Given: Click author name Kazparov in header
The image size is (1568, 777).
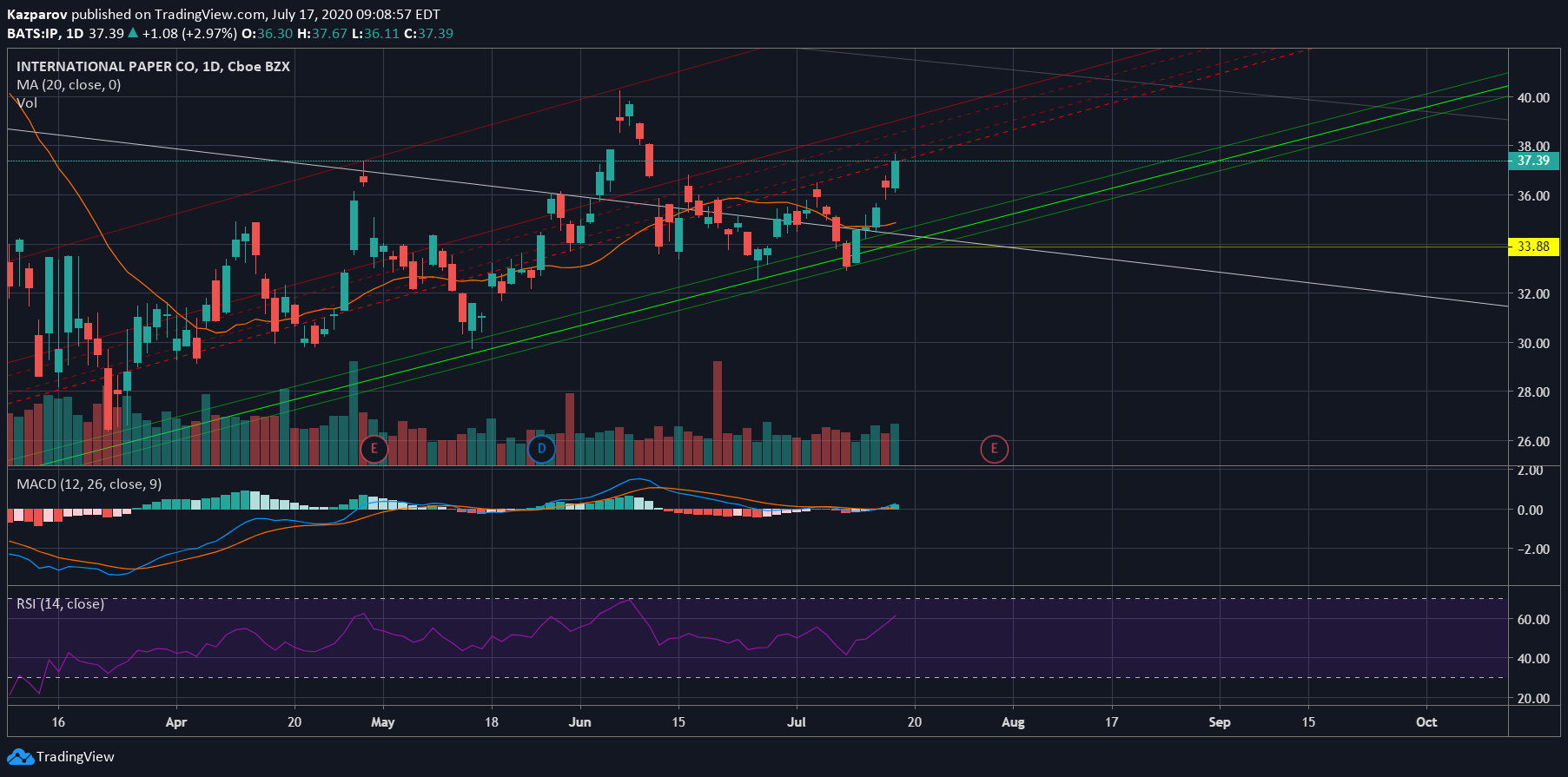Looking at the screenshot, I should 37,15.
